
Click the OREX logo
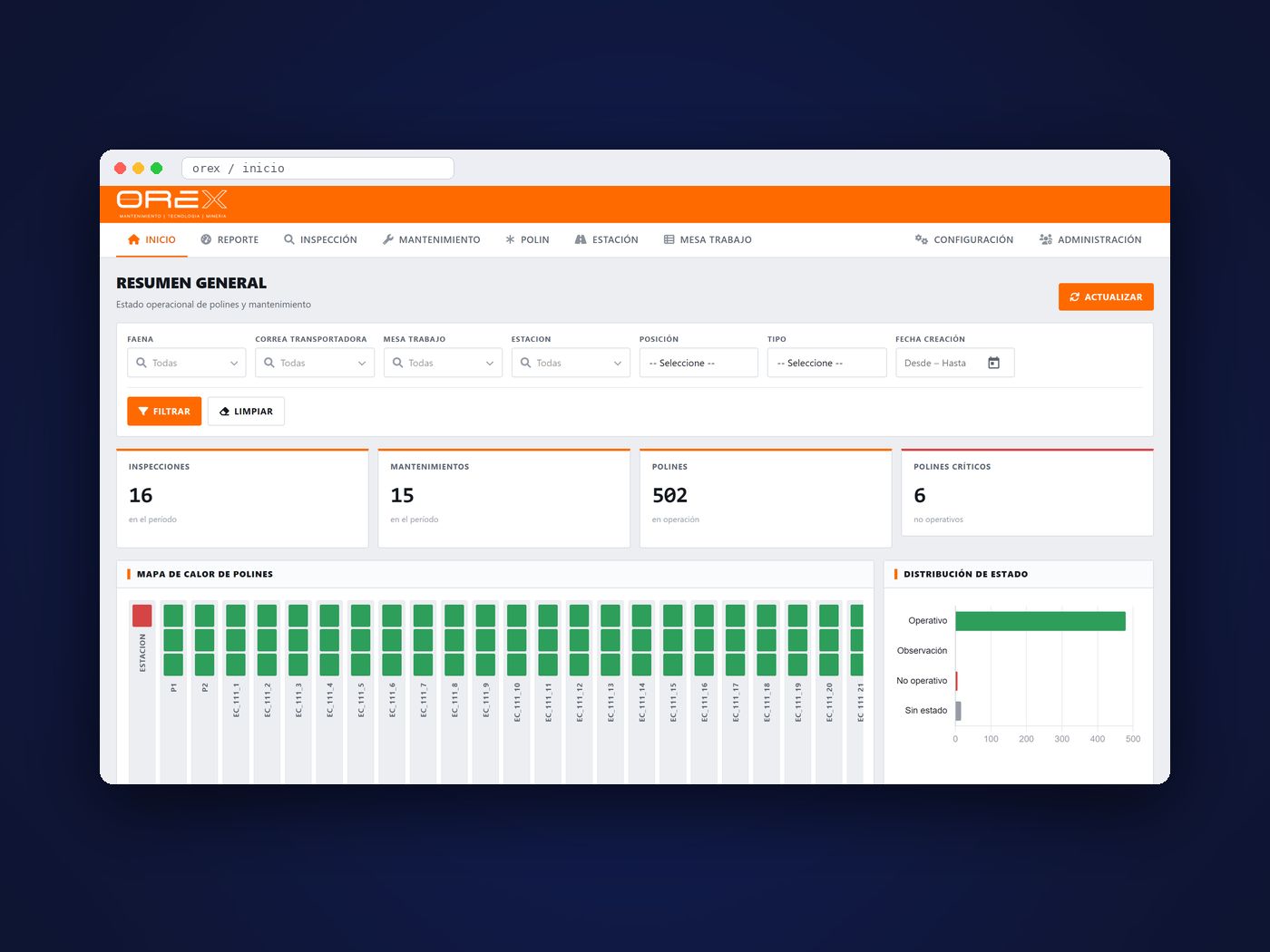[x=171, y=204]
